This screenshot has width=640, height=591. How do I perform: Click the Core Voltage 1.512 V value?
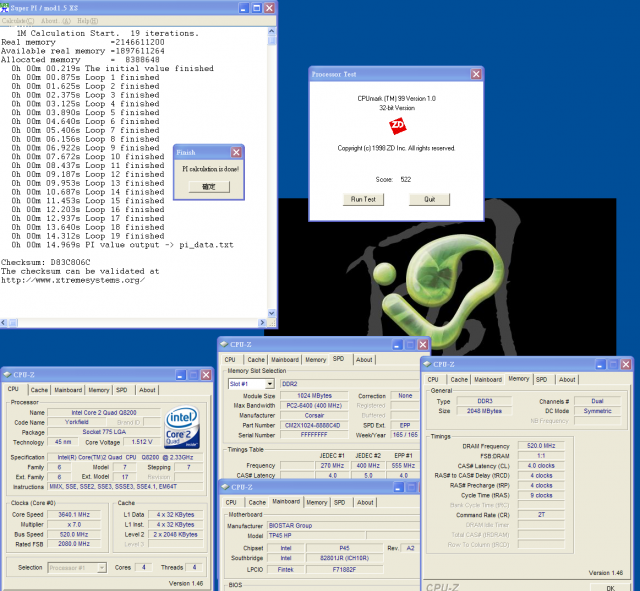142,442
